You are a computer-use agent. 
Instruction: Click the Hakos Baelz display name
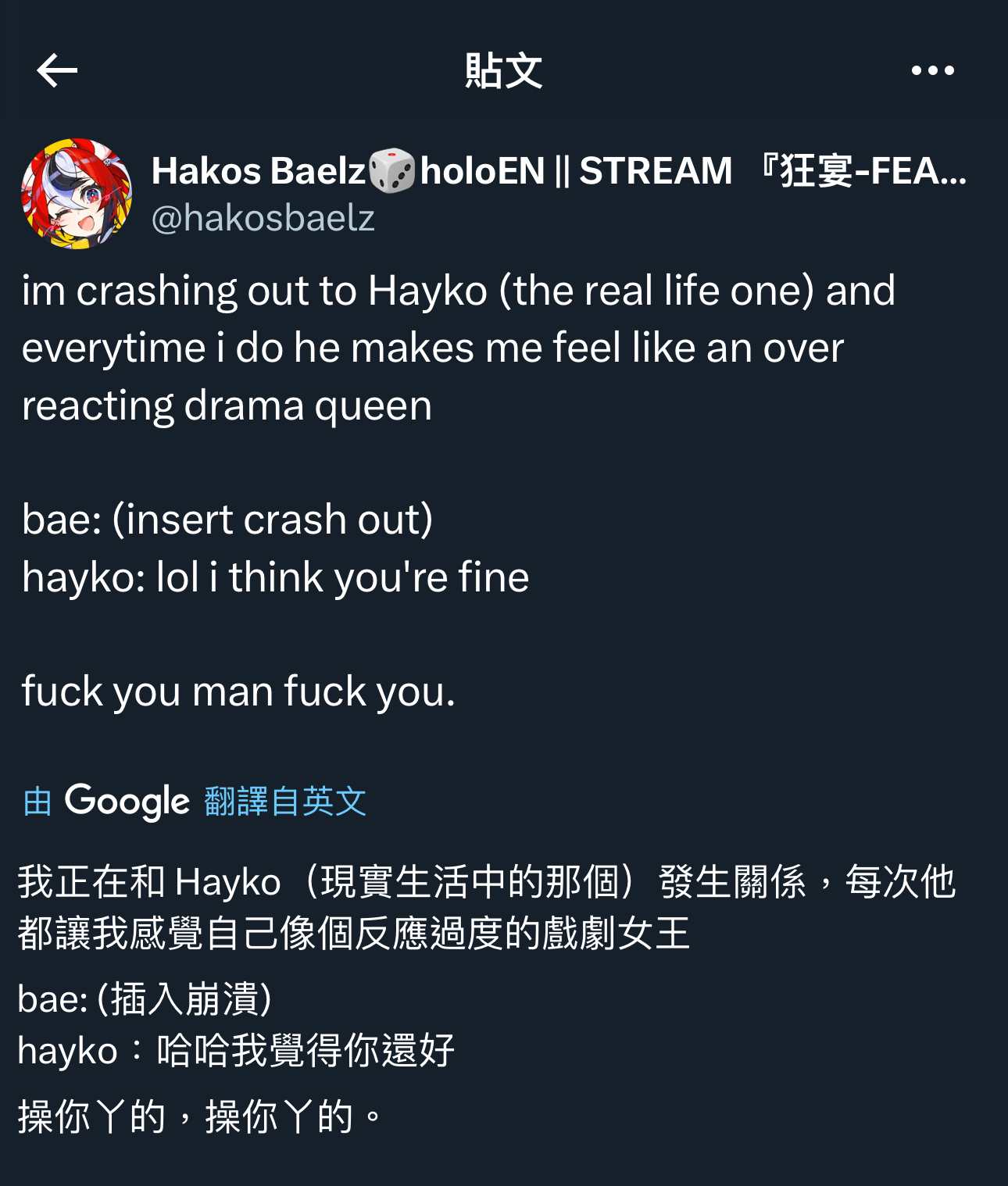tap(259, 171)
